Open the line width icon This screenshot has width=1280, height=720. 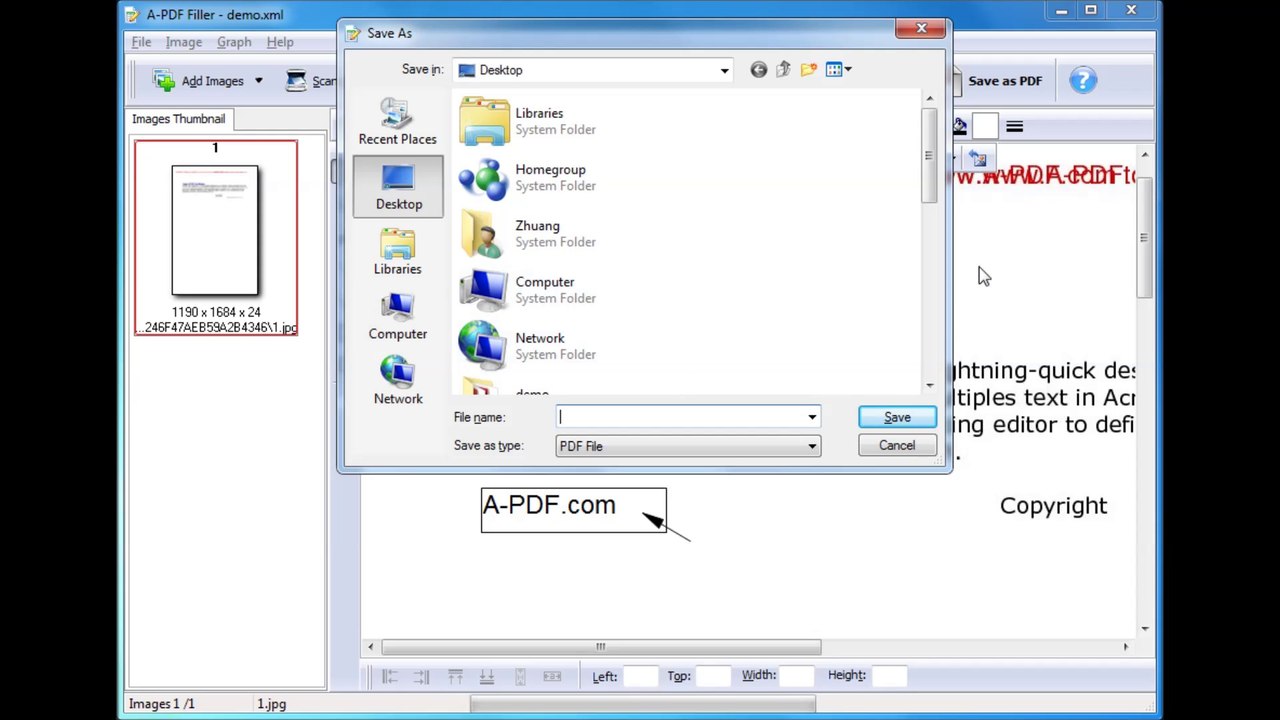pos(1014,126)
